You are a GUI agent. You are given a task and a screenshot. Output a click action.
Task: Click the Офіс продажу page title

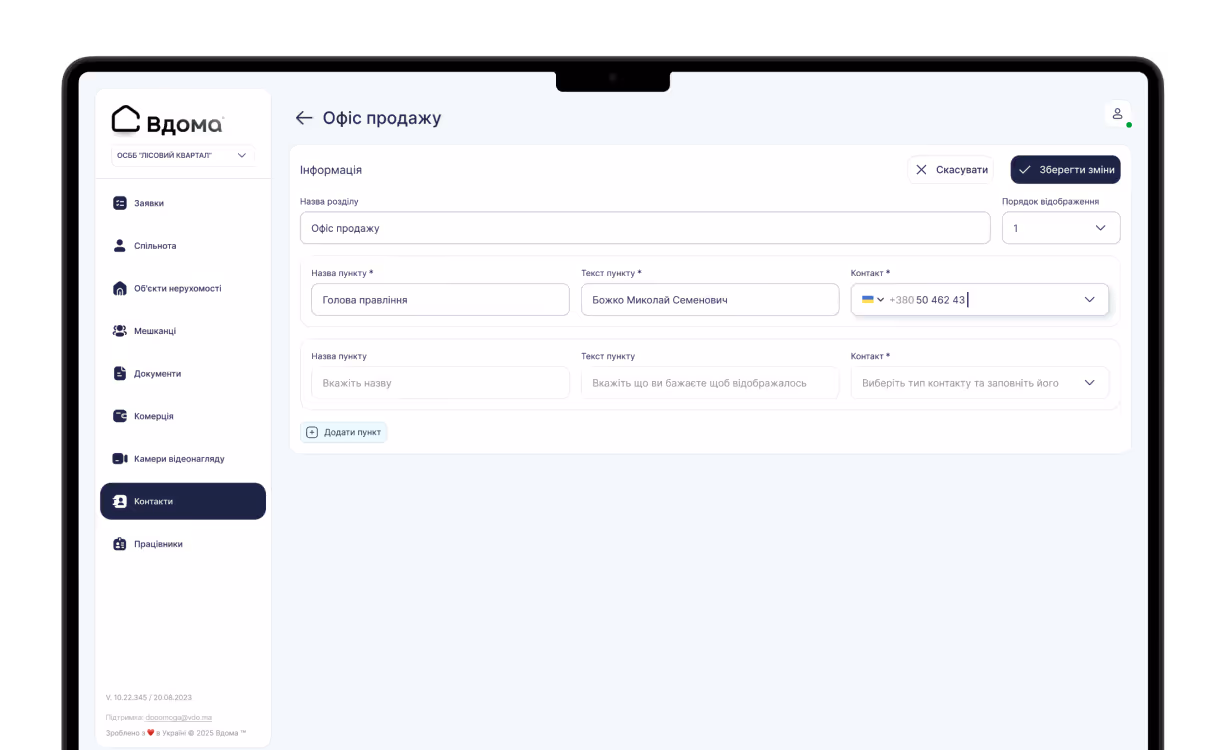tap(381, 118)
